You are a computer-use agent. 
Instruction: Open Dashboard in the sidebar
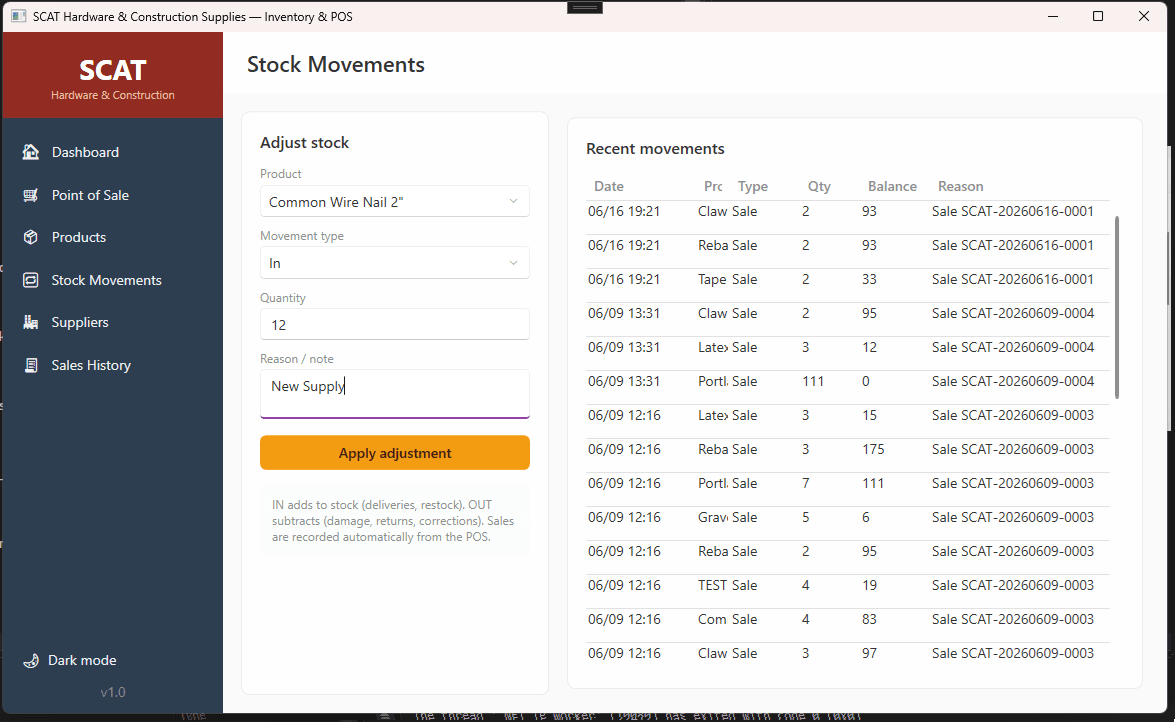click(112, 152)
